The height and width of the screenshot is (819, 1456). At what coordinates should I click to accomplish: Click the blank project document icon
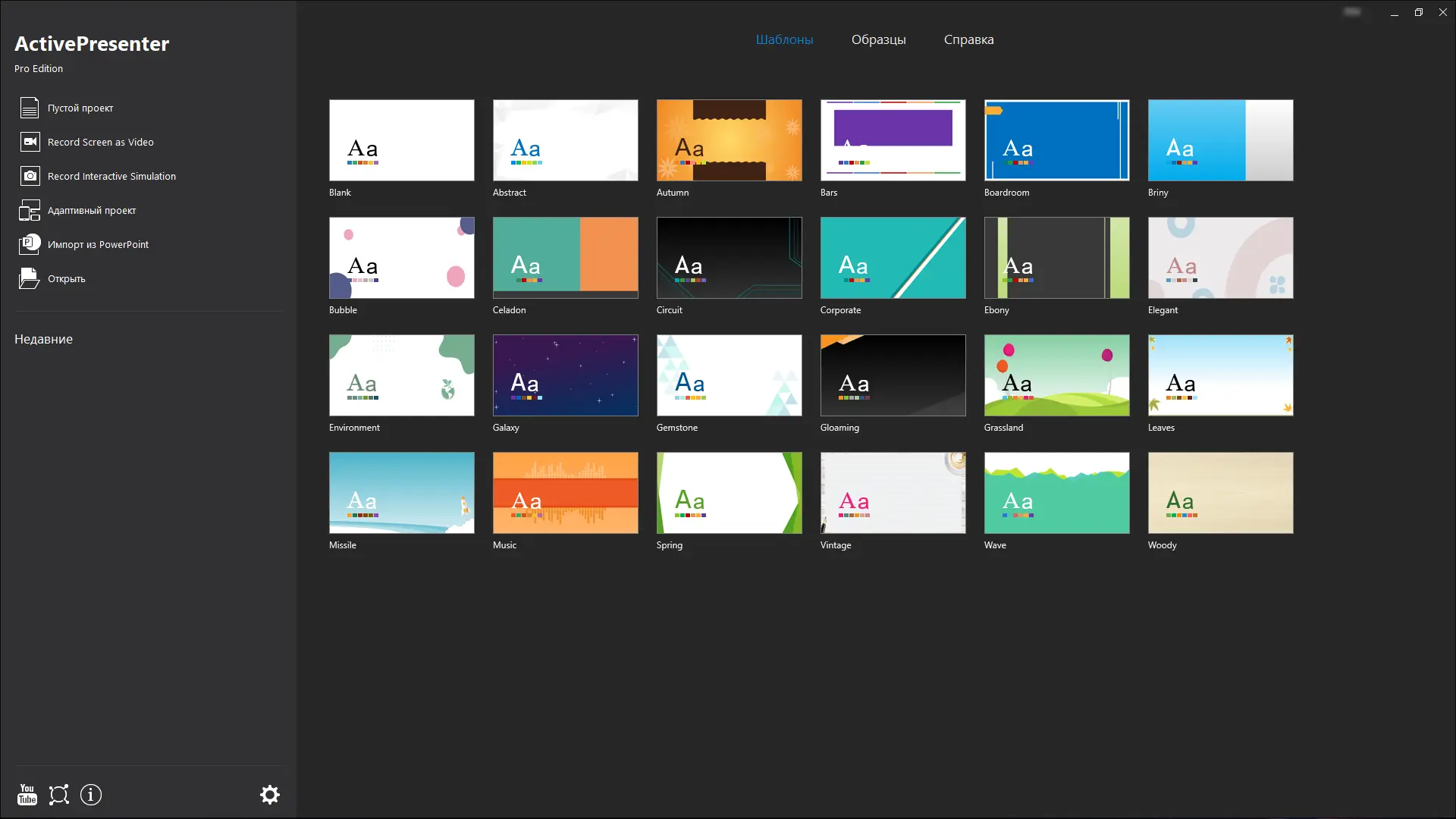30,108
